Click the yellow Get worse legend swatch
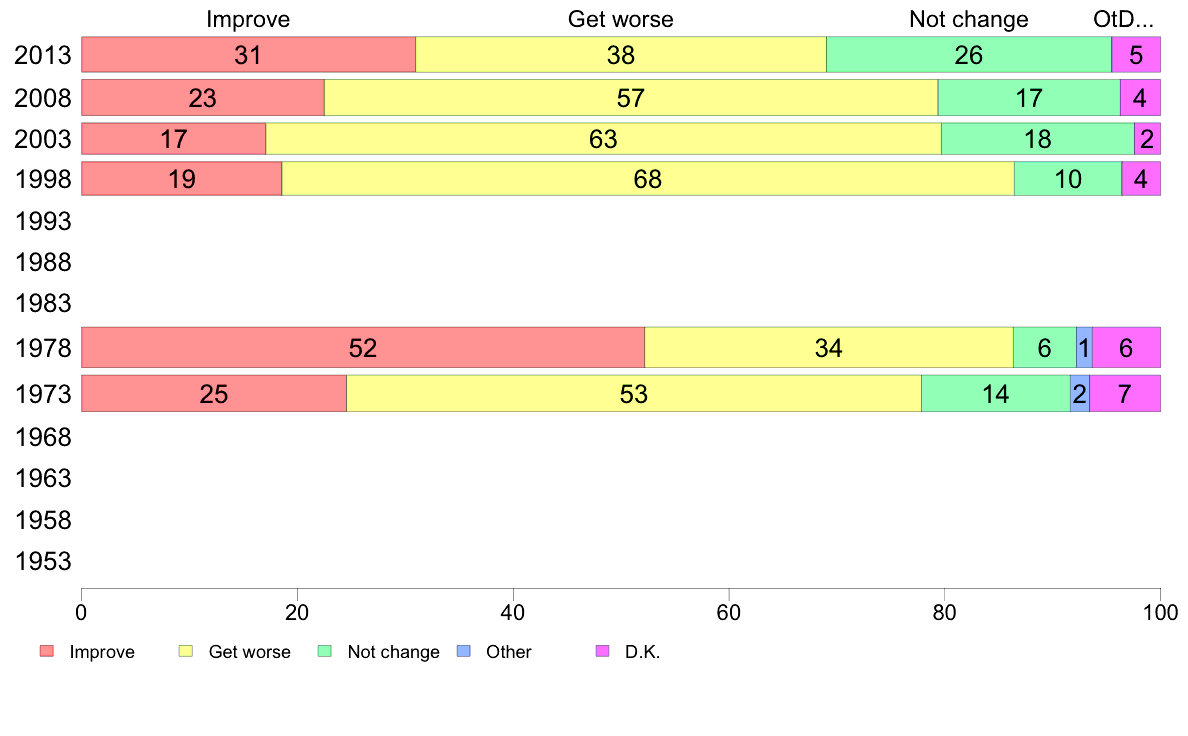 [185, 652]
